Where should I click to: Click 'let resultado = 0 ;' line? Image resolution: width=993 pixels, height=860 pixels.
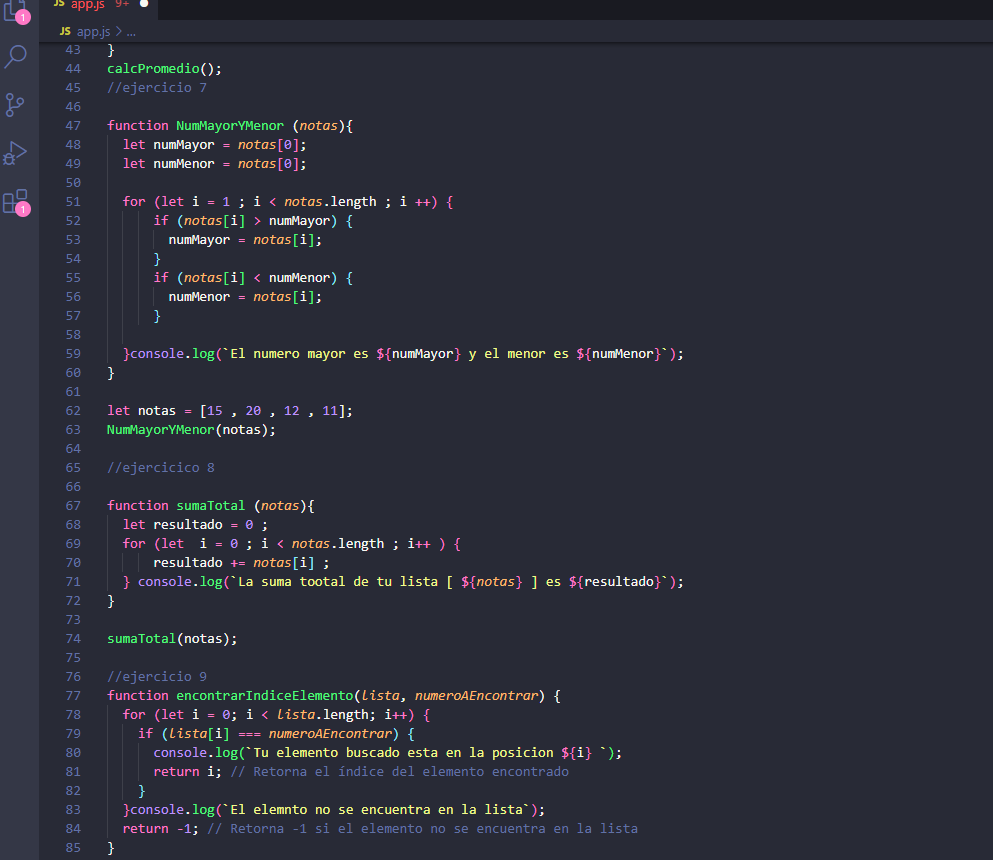pos(195,524)
